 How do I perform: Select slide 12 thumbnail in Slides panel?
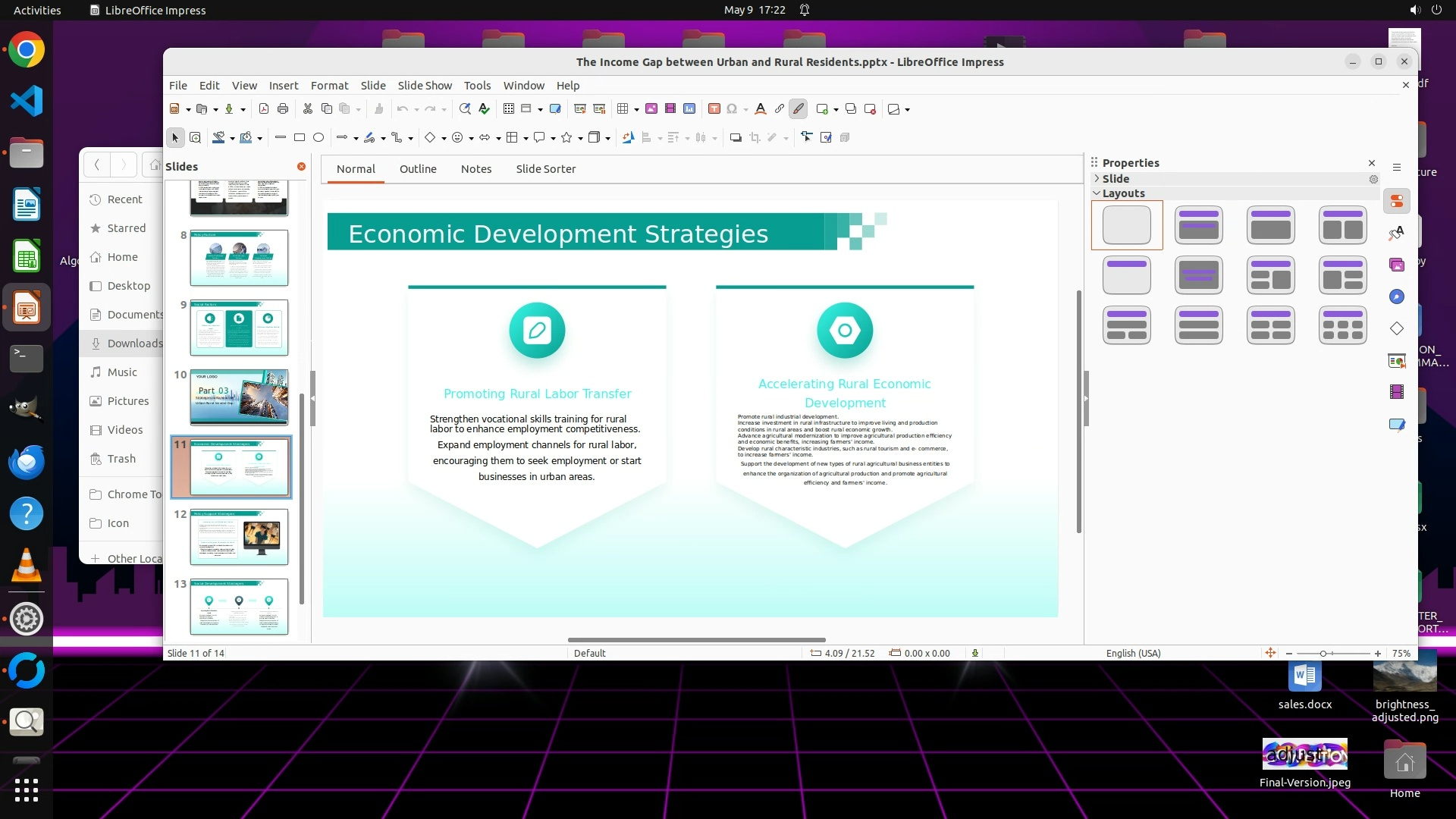click(239, 537)
